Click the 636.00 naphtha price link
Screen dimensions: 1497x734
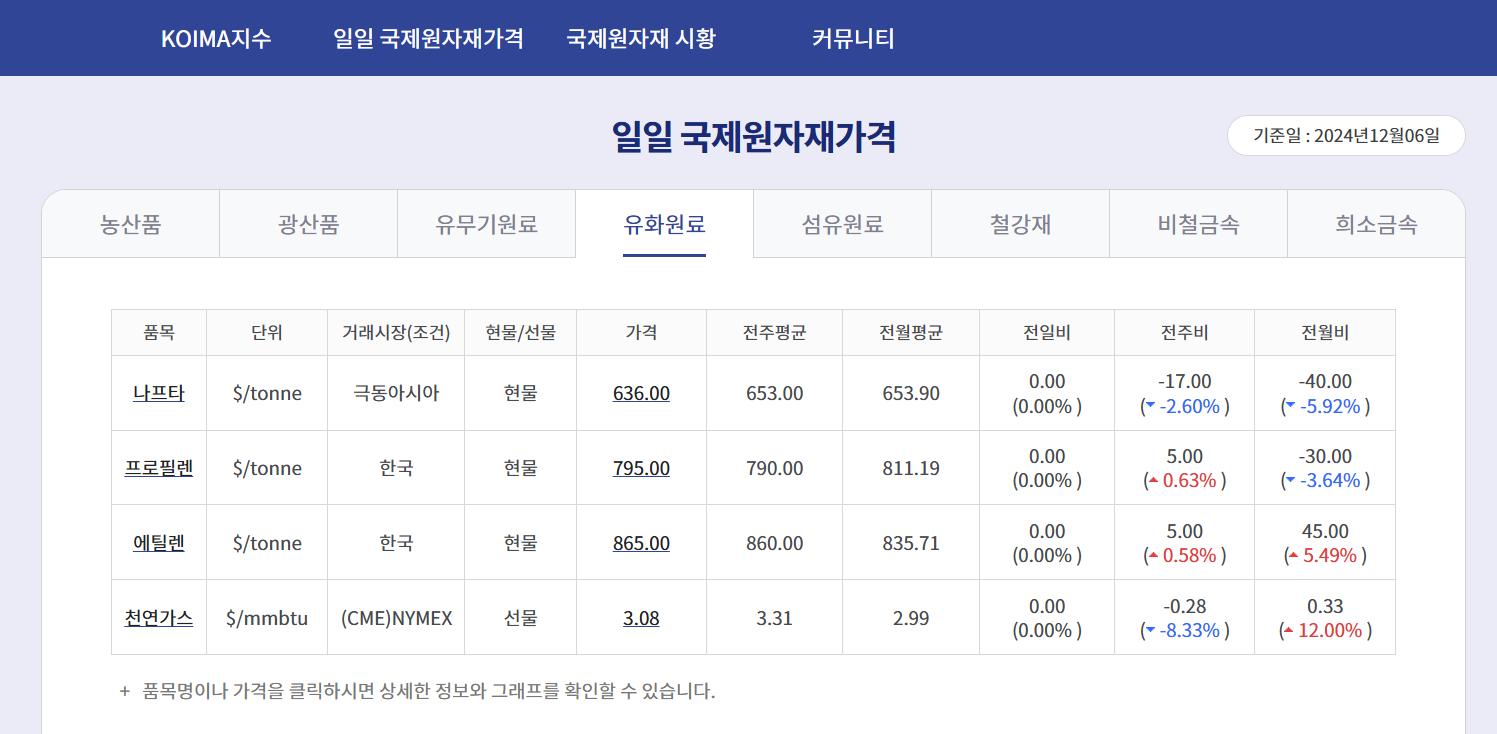(x=641, y=393)
